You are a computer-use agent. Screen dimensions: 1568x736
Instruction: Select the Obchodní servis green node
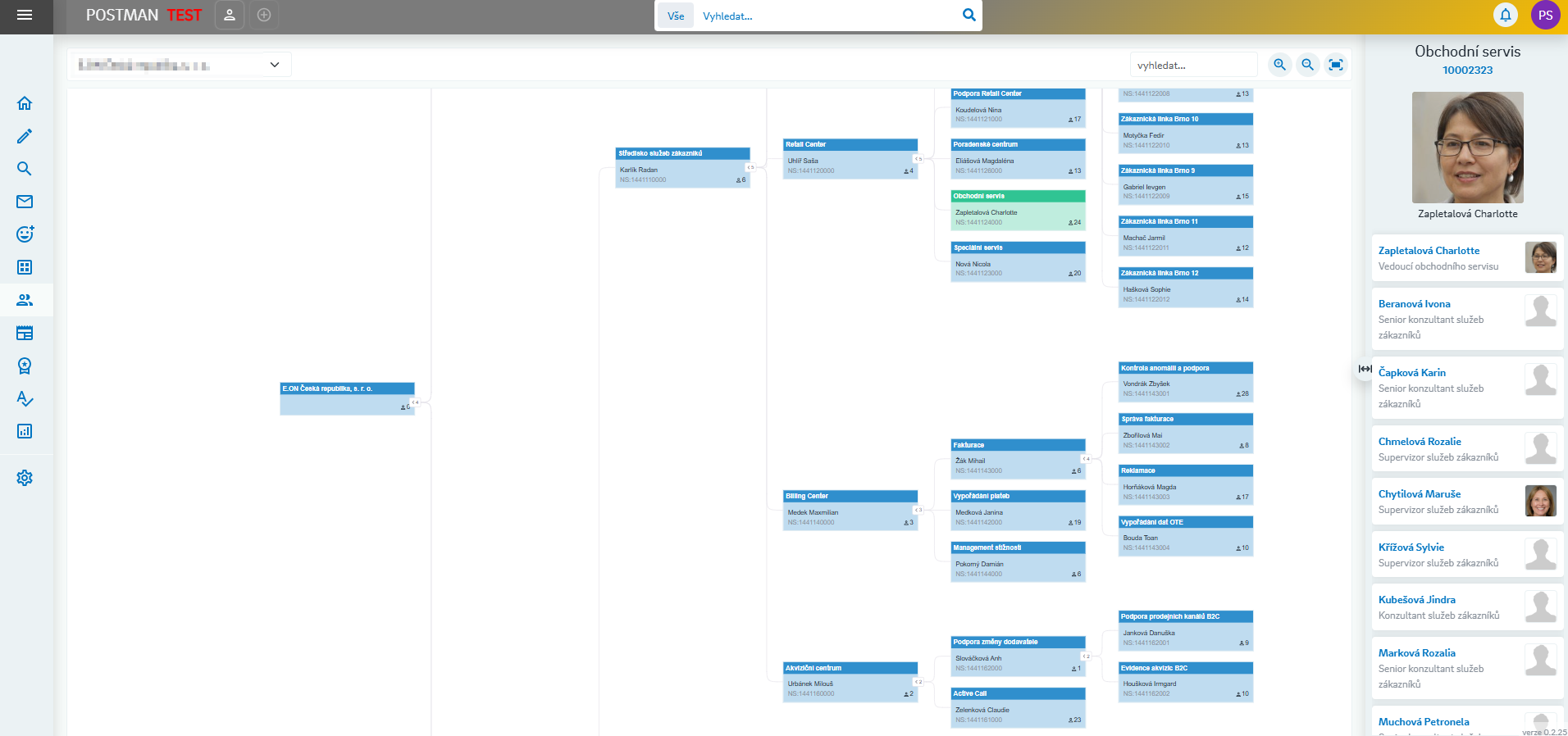1018,210
